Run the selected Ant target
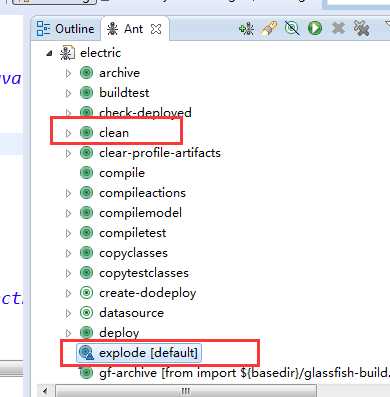Screen dimensions: 390x397 [x=315, y=28]
